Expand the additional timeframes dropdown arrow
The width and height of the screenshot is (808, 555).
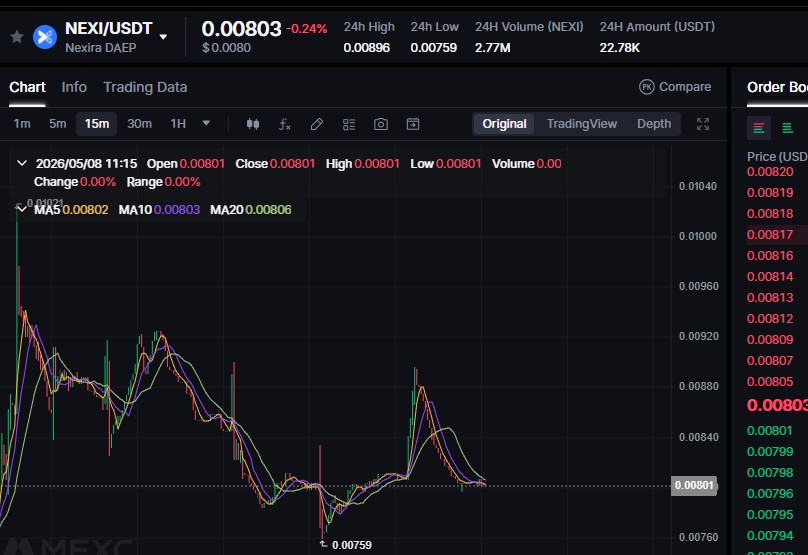[x=206, y=123]
